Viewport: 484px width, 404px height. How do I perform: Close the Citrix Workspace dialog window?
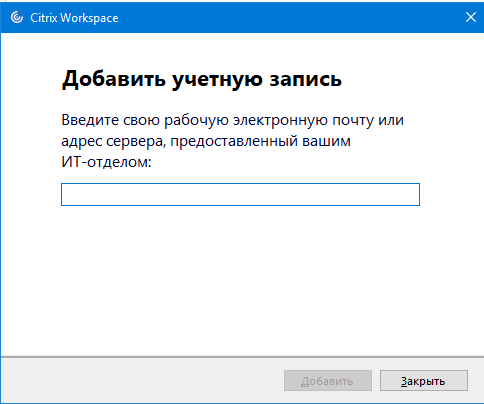(x=471, y=17)
